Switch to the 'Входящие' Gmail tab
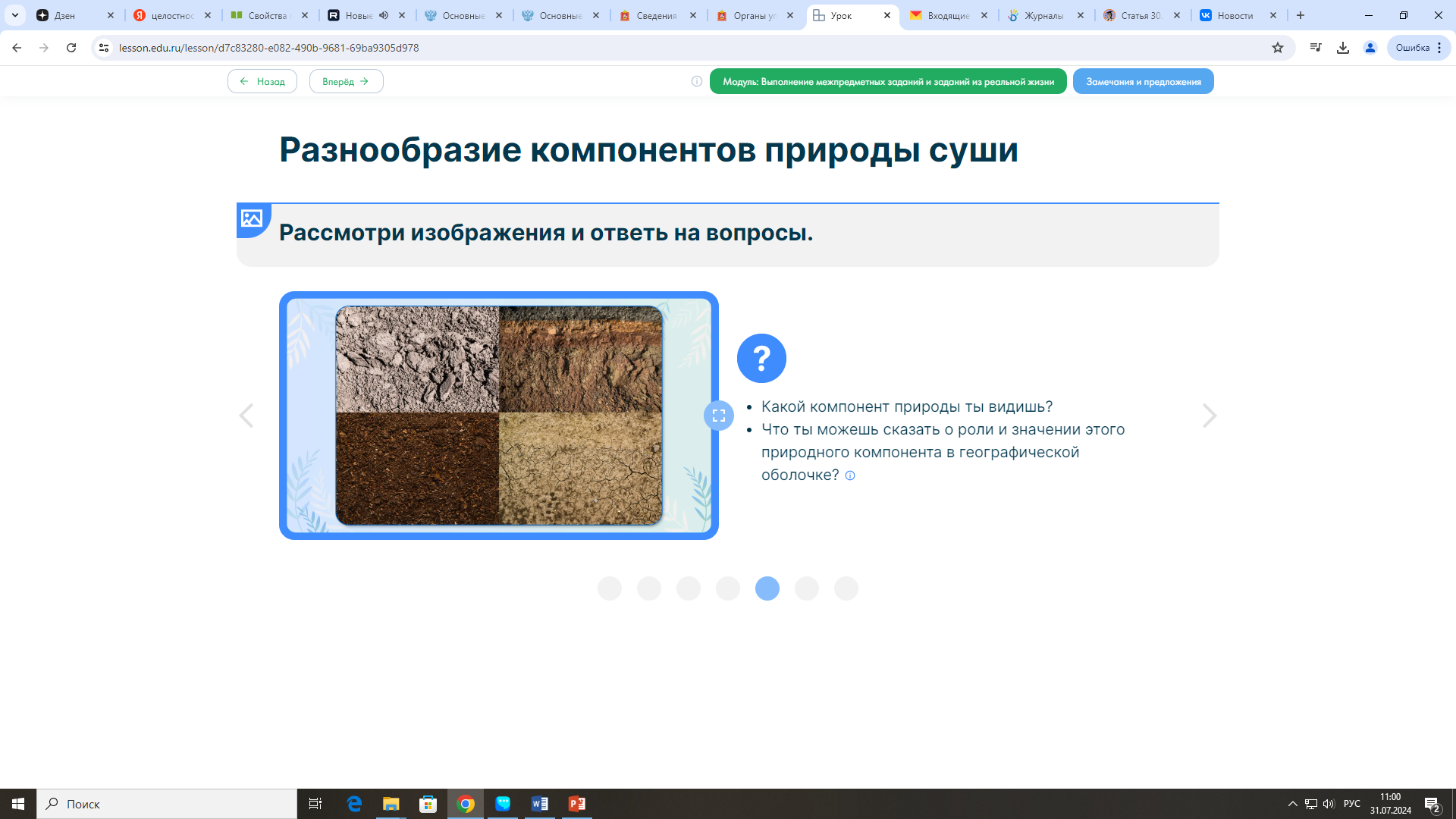The image size is (1456, 819). point(948,15)
